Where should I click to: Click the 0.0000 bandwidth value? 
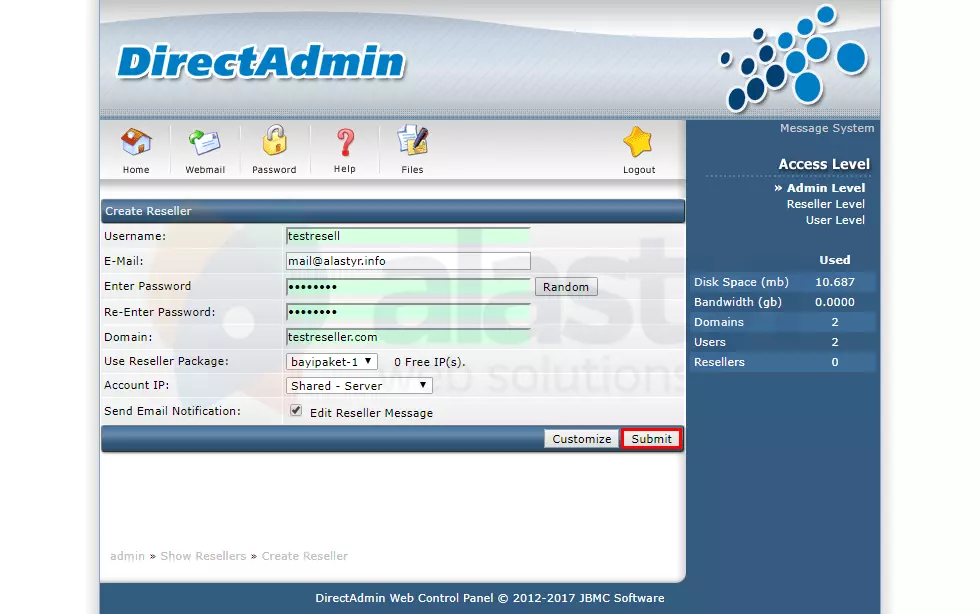834,302
